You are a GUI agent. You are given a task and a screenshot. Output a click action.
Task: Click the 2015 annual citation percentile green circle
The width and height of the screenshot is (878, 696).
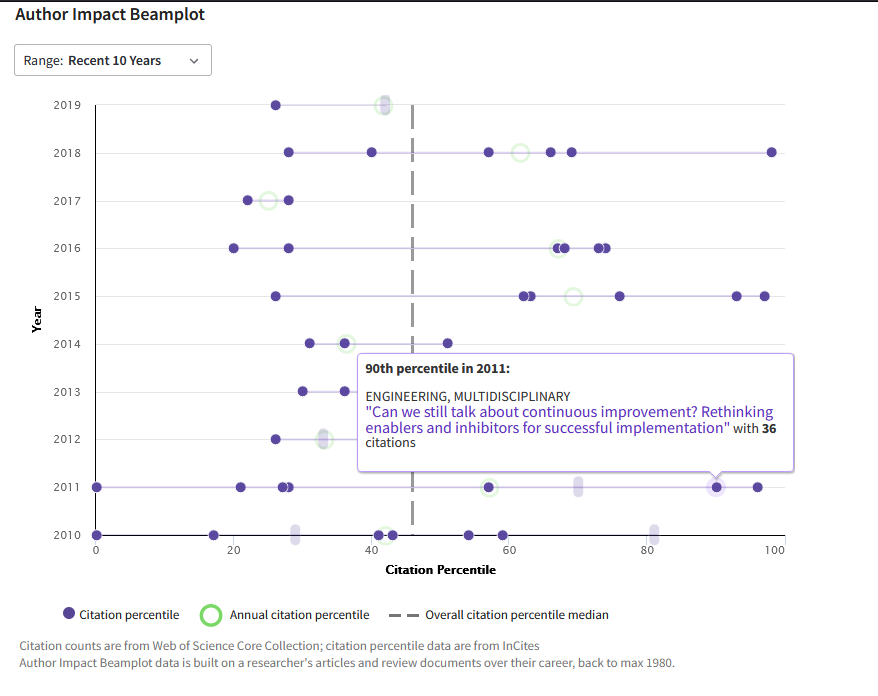(x=573, y=296)
